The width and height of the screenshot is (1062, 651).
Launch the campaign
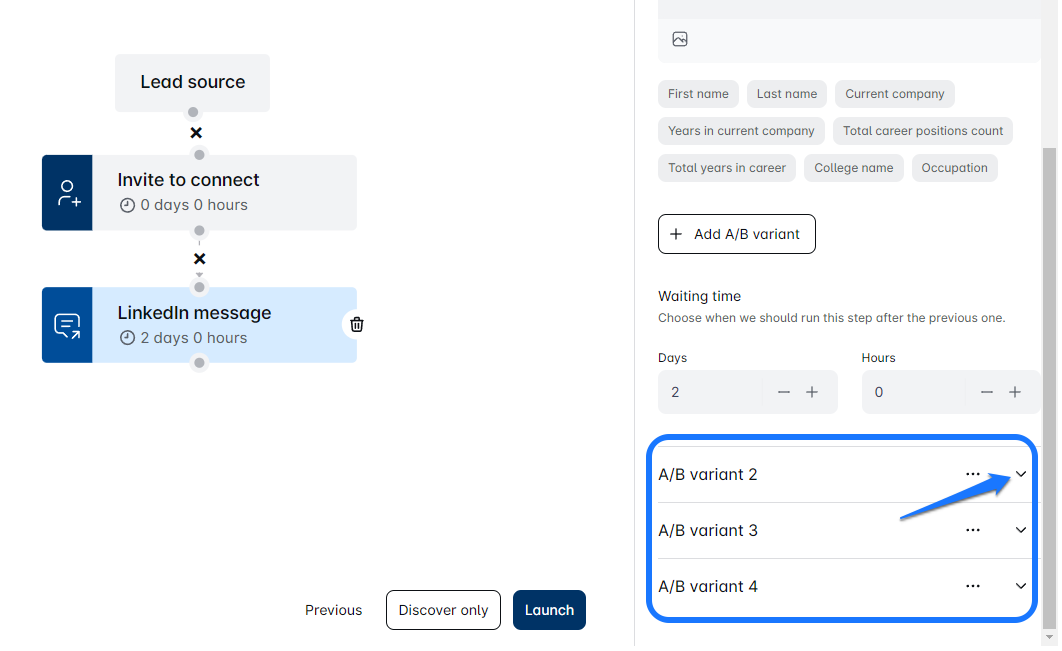click(x=549, y=610)
